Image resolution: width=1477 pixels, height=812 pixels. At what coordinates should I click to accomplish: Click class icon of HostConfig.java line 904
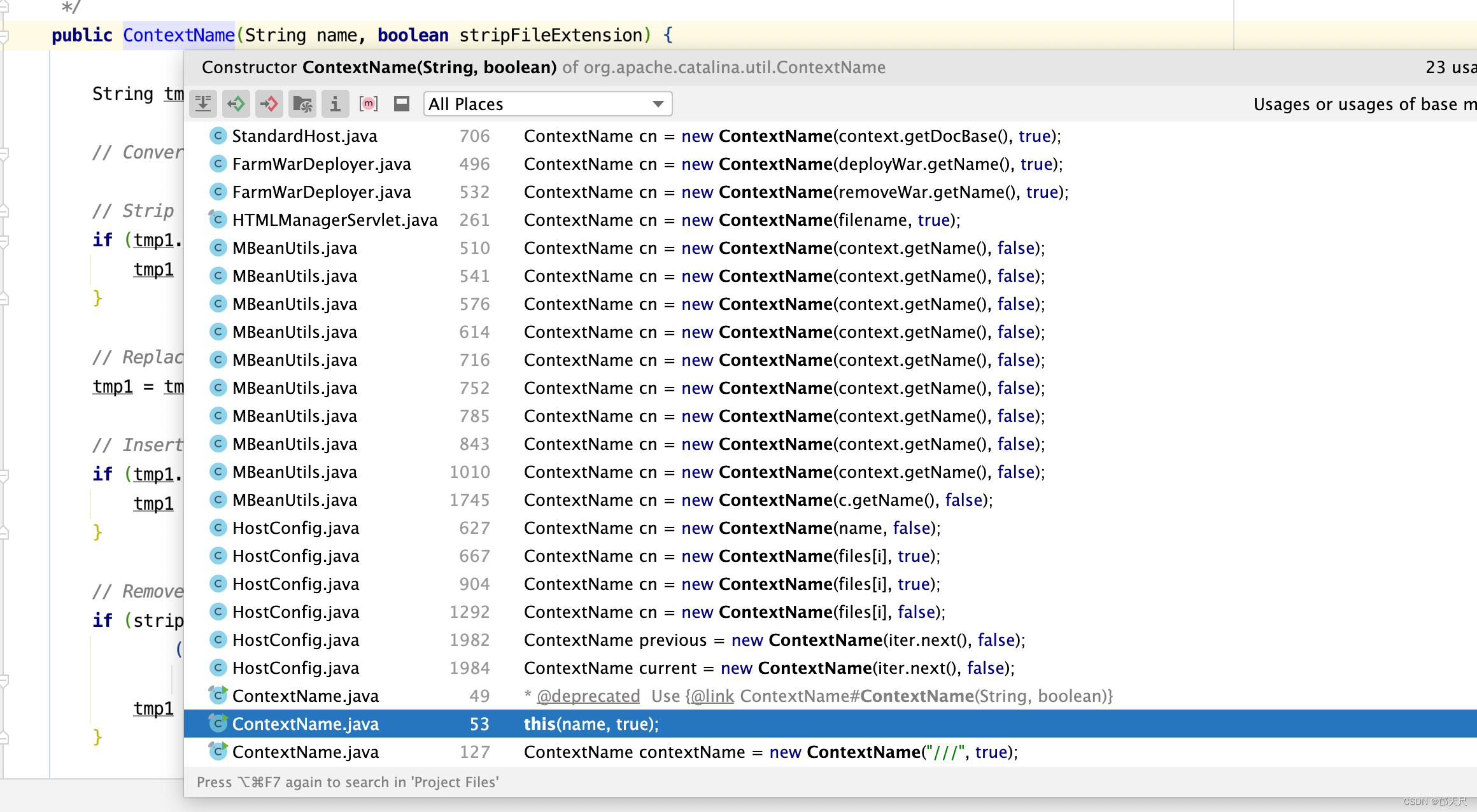coord(218,584)
